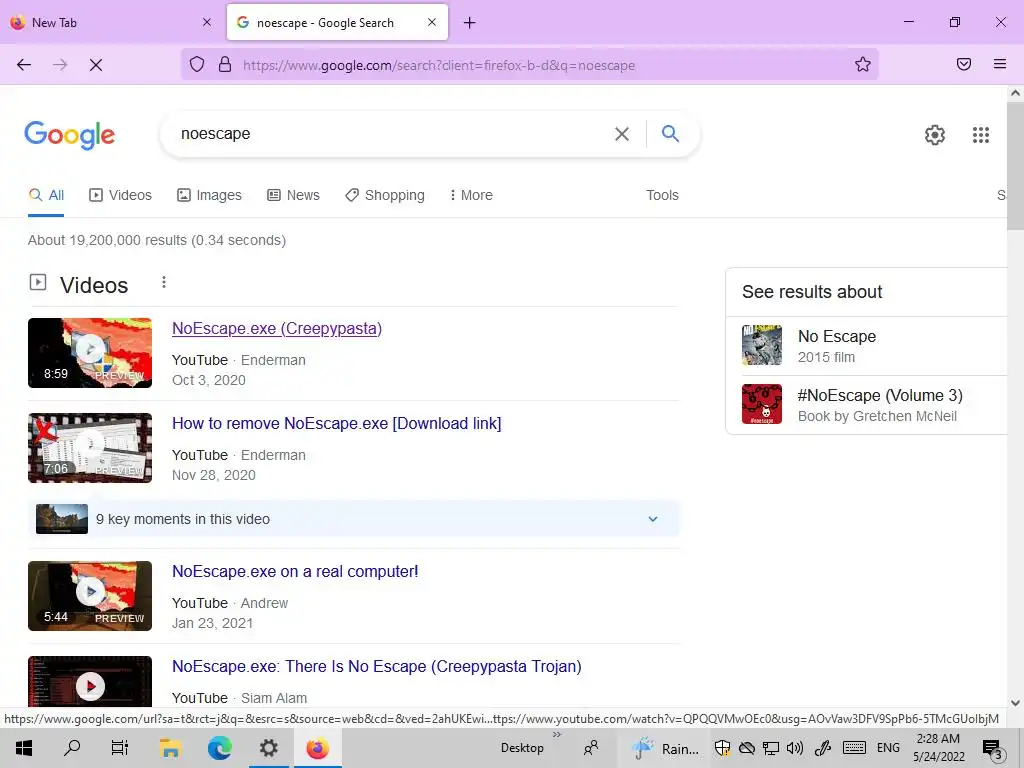The height and width of the screenshot is (768, 1024).
Task: Go back using the browser back arrow
Action: click(24, 65)
